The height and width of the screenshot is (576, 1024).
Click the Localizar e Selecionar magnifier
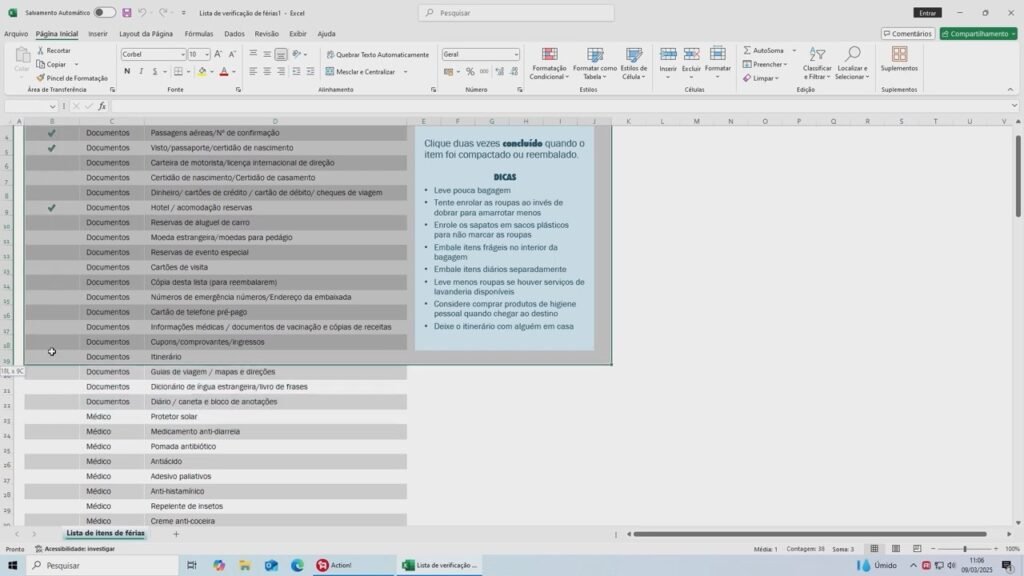coord(852,55)
